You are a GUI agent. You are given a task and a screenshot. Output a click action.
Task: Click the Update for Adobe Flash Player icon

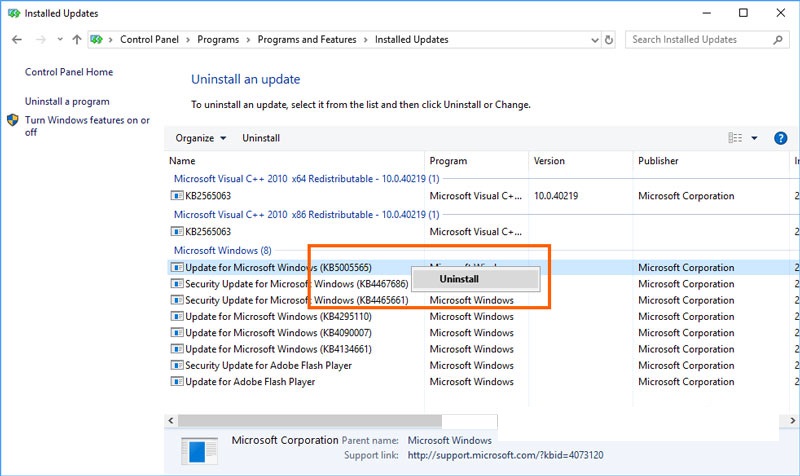pyautogui.click(x=177, y=382)
